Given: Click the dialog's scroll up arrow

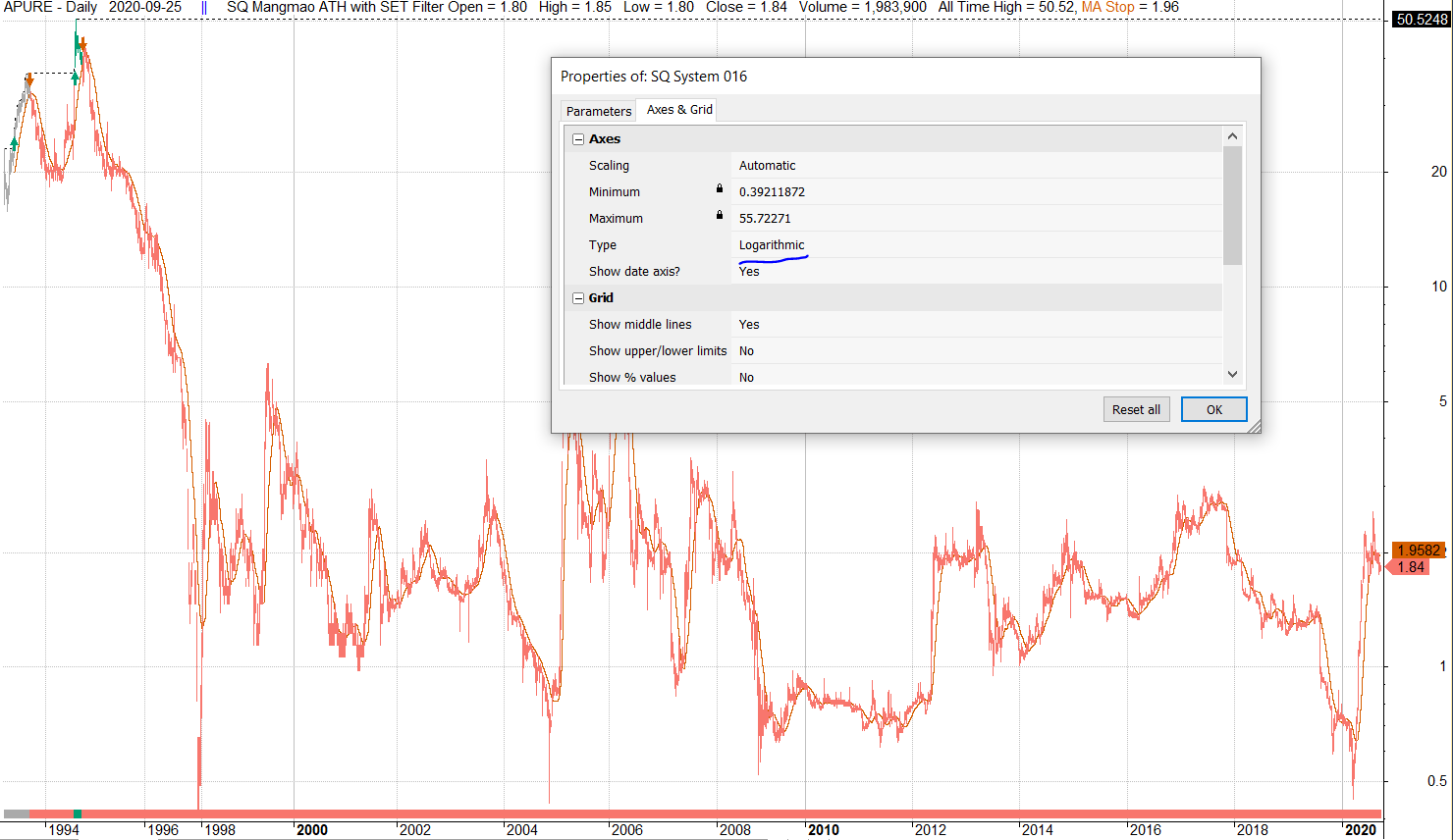Looking at the screenshot, I should 1232,136.
